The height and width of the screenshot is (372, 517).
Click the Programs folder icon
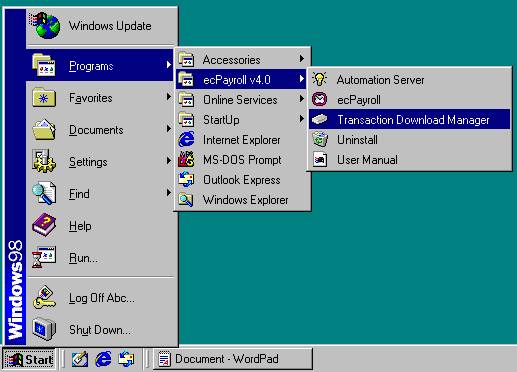pos(44,65)
